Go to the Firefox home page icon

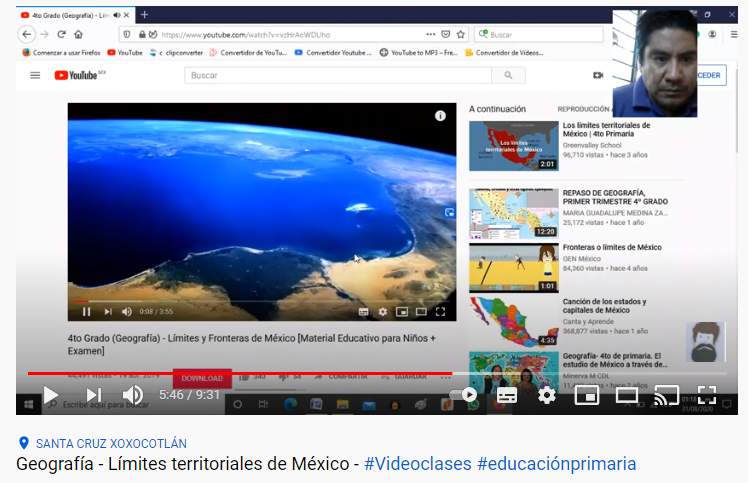(79, 34)
